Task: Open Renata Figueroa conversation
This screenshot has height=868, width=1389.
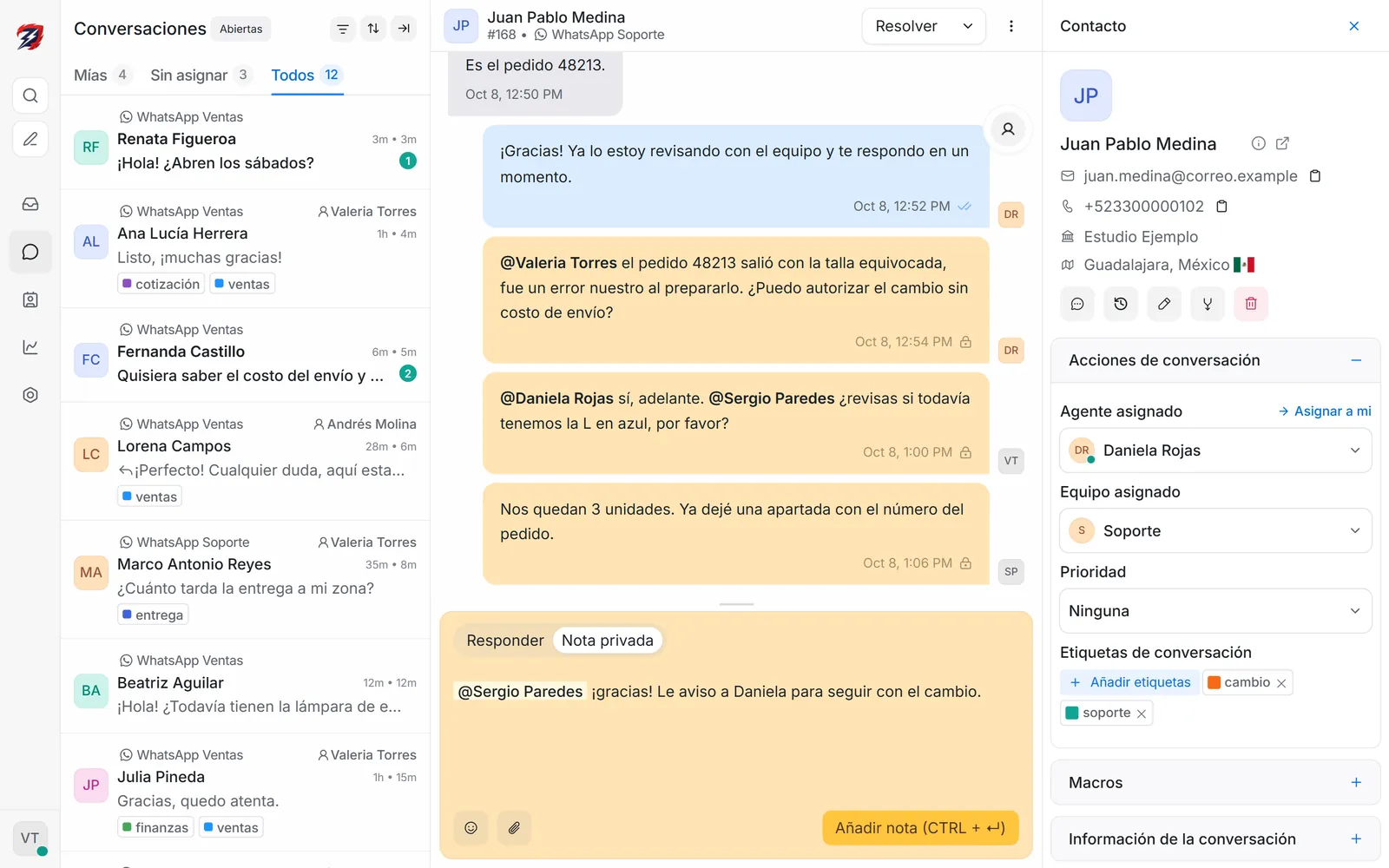Action: (x=245, y=142)
